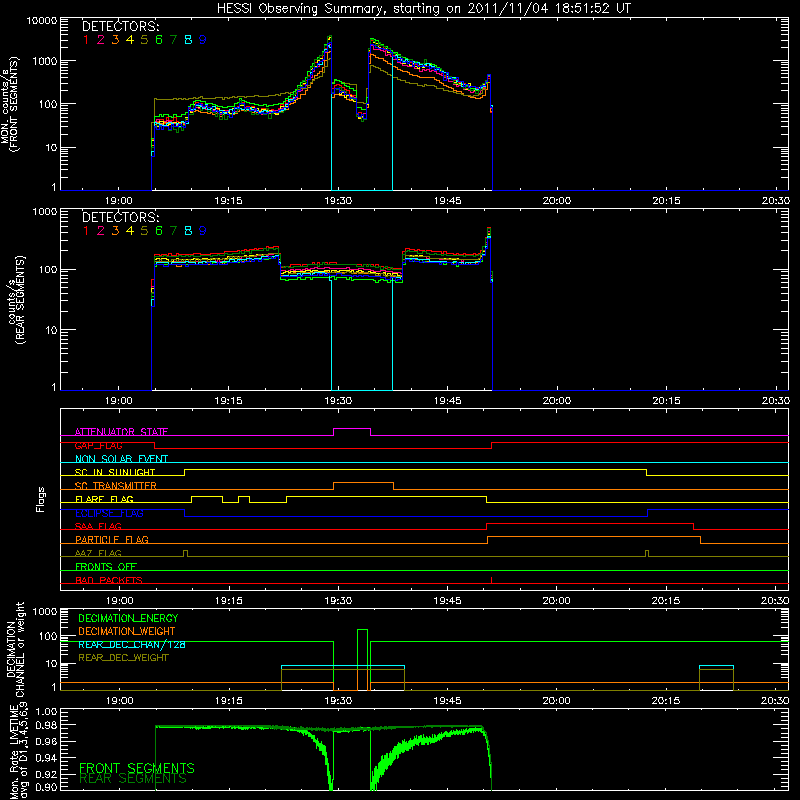Click the vertical Flags axis title
Image resolution: width=800 pixels, height=800 pixels.
(41, 499)
